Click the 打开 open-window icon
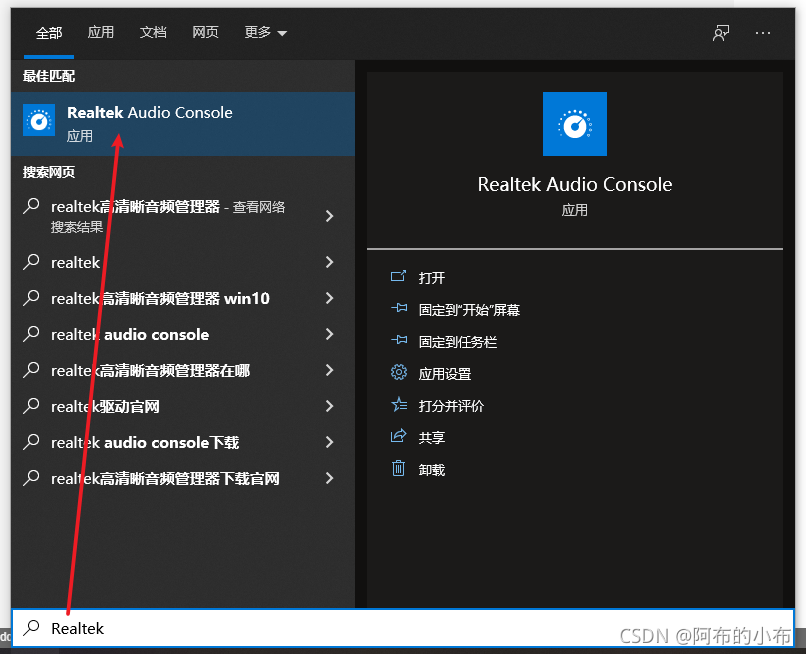Viewport: 806px width, 654px height. pos(398,277)
